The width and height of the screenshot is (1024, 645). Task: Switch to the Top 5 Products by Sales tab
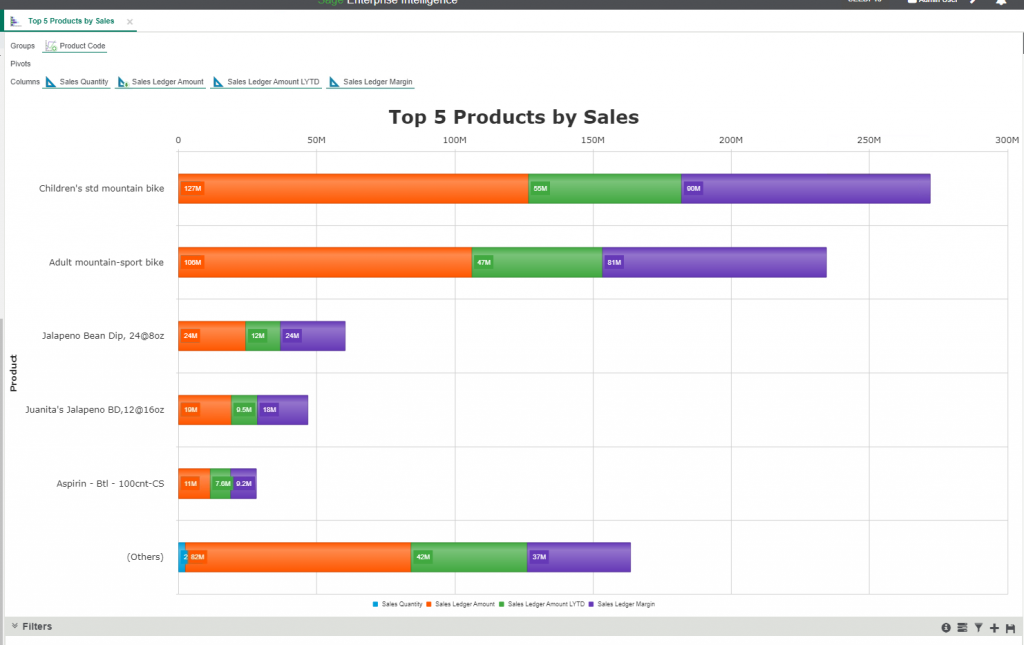click(x=70, y=20)
